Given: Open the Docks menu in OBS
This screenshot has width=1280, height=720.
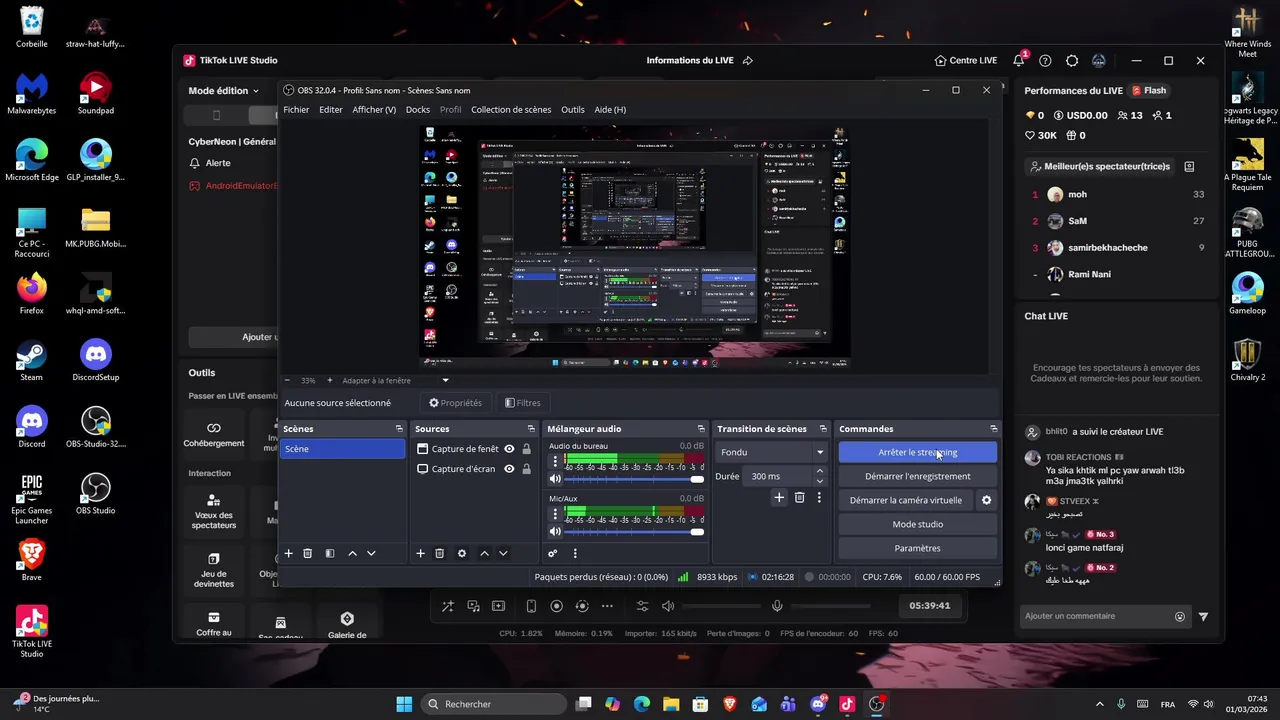Looking at the screenshot, I should 418,110.
